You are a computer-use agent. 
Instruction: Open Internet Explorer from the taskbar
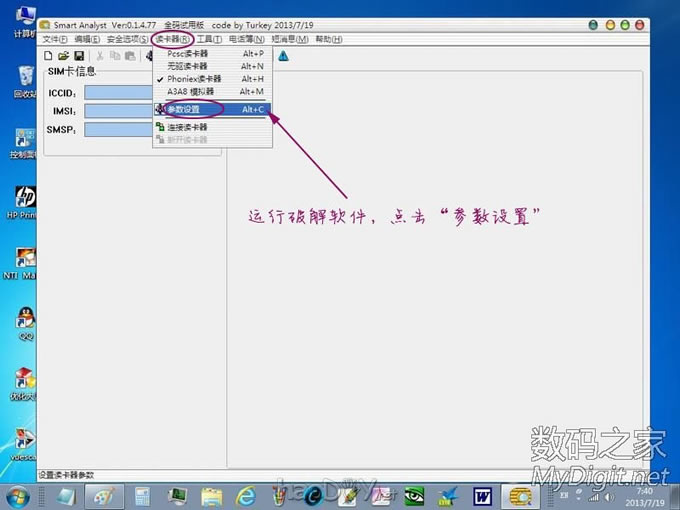coord(246,495)
